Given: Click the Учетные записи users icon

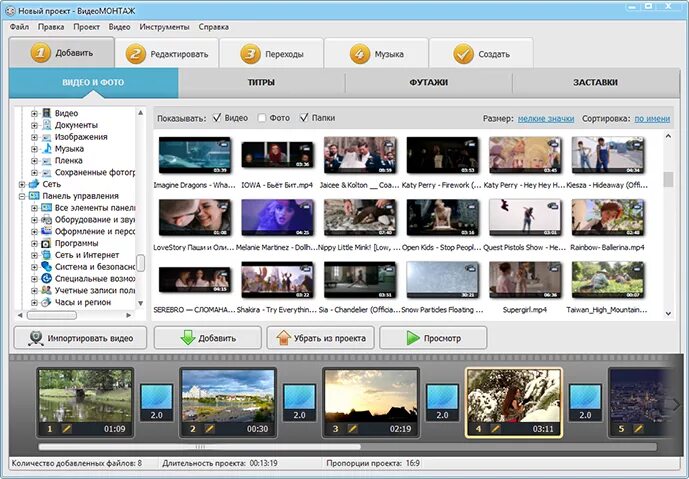Looking at the screenshot, I should point(46,290).
